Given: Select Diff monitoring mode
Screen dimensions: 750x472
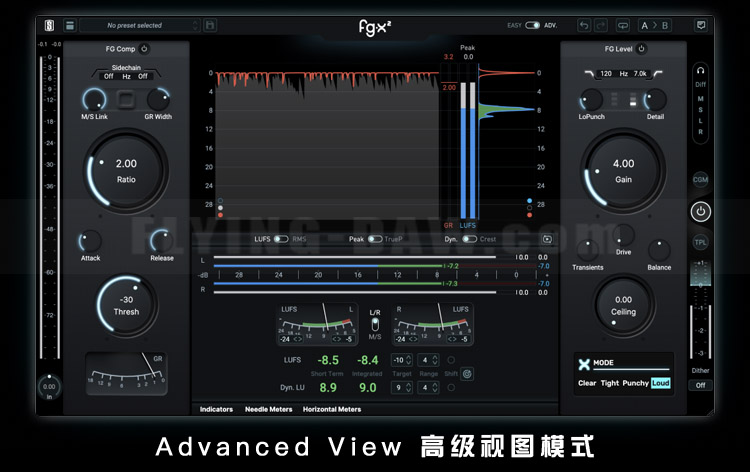Looking at the screenshot, I should (x=700, y=84).
